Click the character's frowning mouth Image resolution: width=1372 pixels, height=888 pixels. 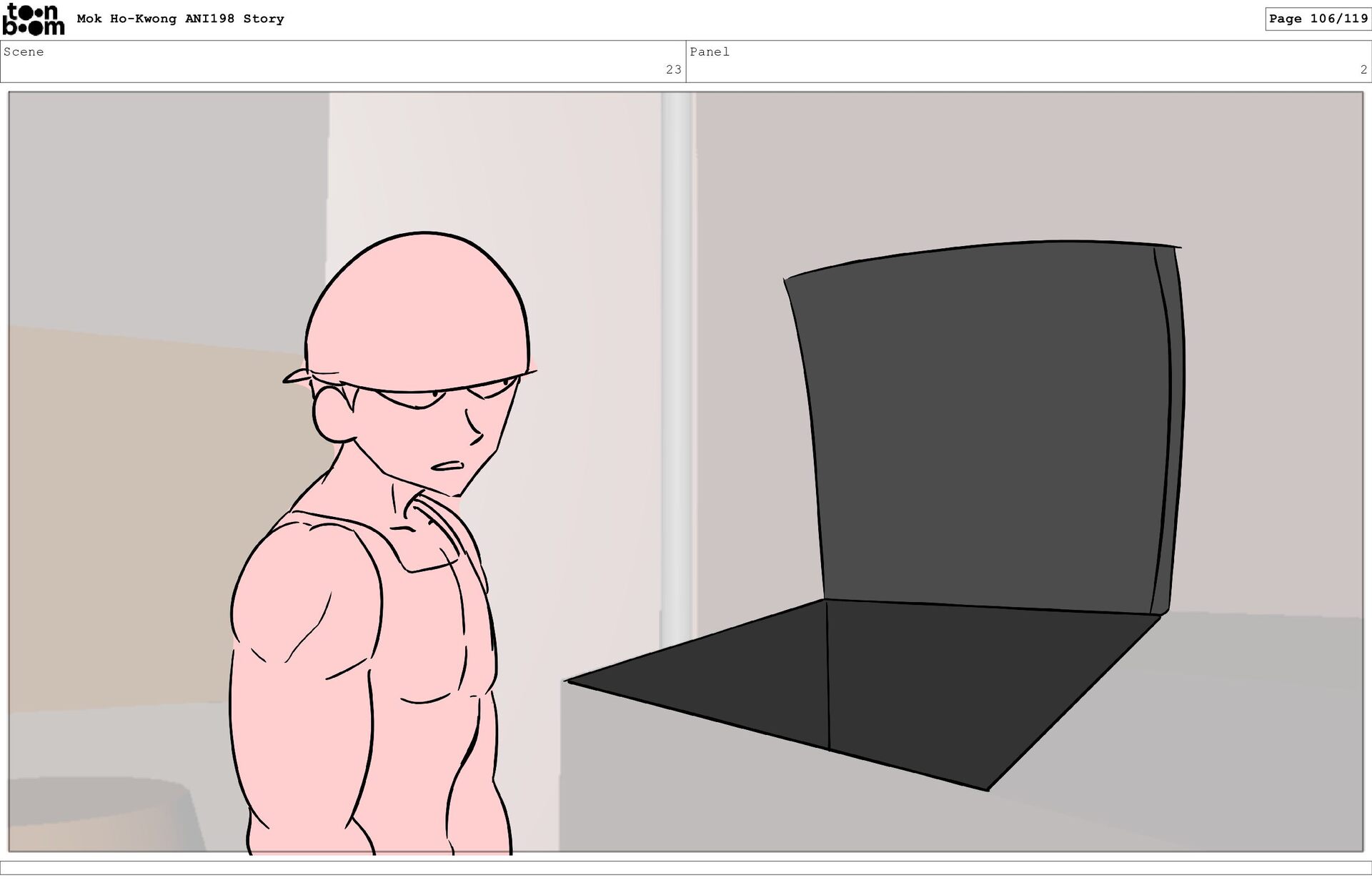pos(448,466)
